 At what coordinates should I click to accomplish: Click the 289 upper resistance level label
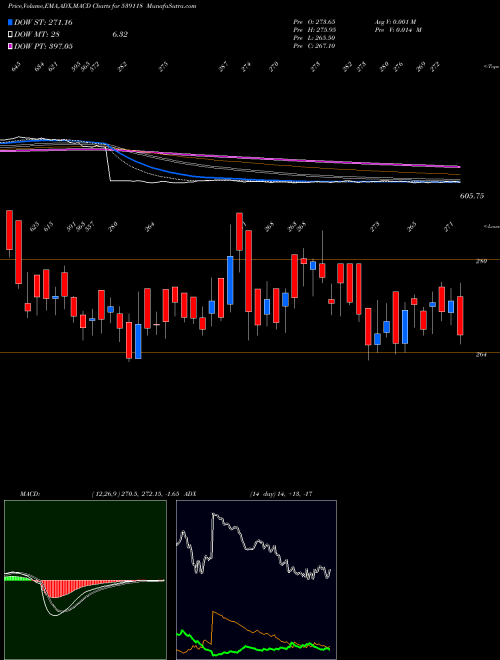click(x=481, y=261)
